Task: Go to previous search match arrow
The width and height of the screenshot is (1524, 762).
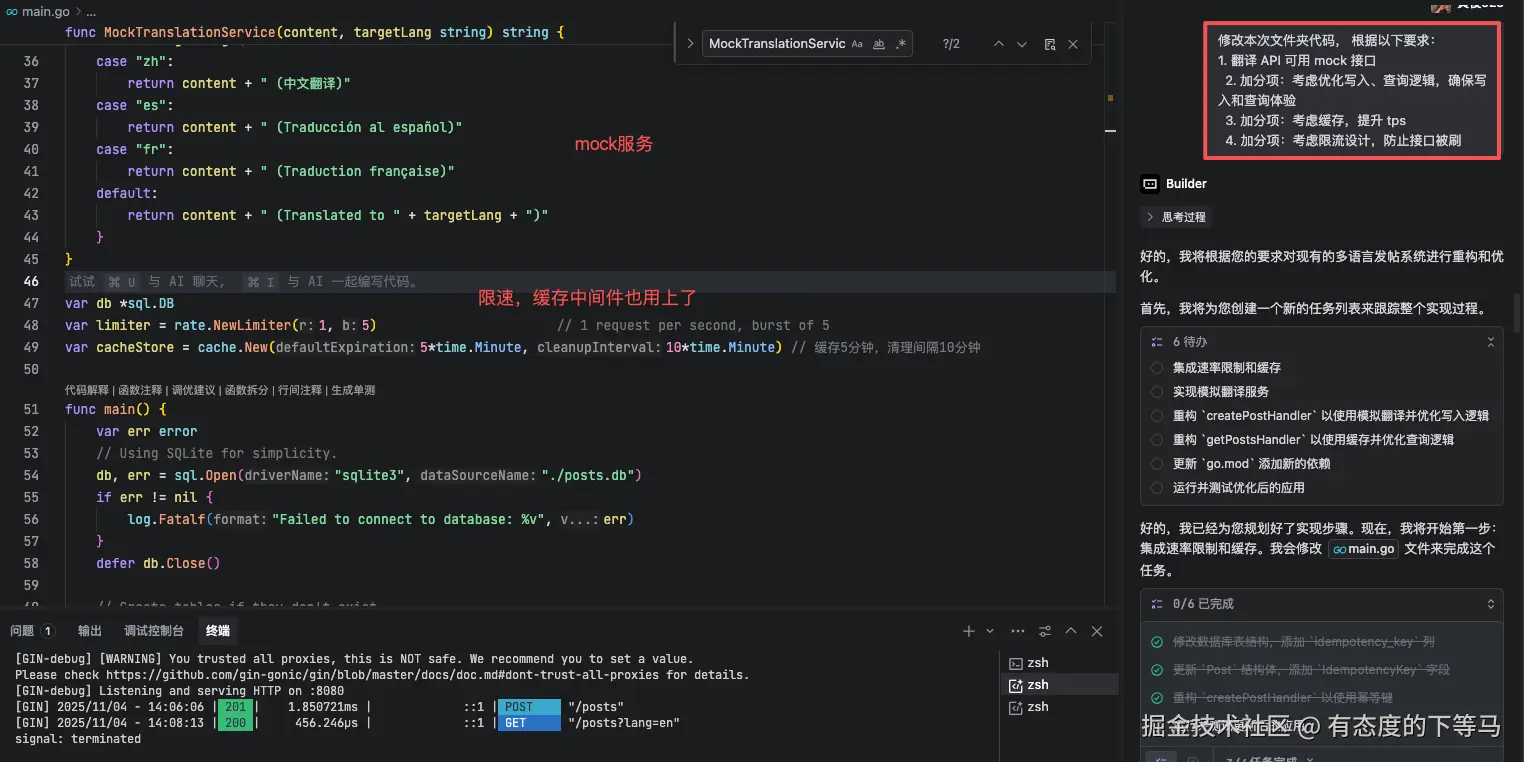Action: (998, 44)
